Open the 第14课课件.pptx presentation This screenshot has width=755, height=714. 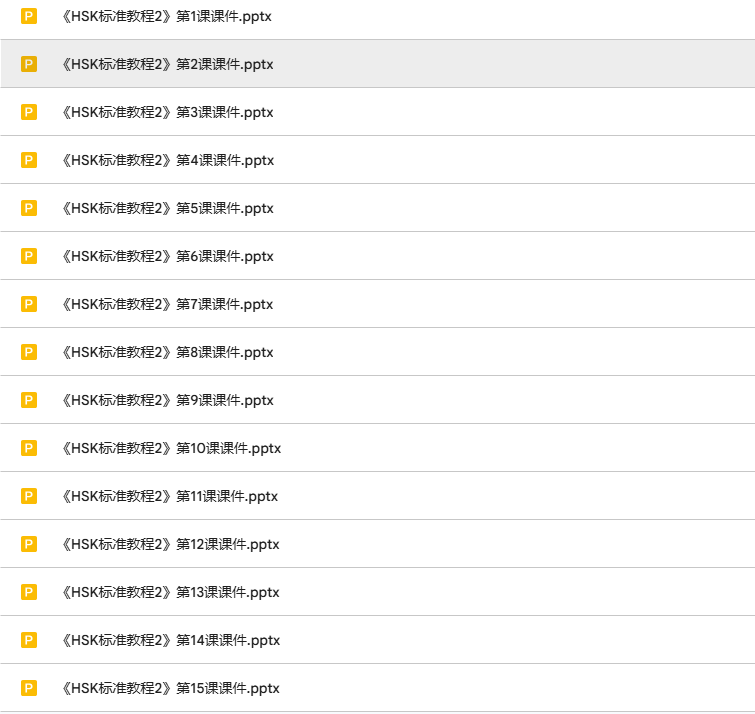(170, 640)
